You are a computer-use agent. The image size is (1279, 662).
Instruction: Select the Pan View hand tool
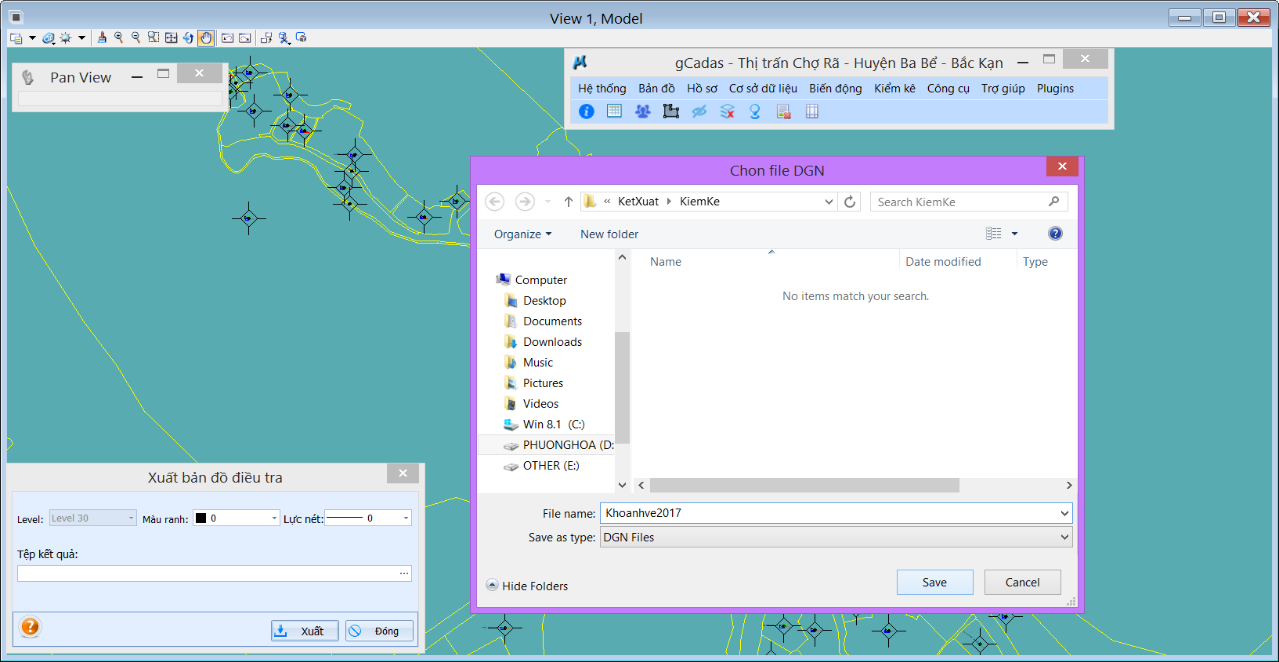[205, 38]
